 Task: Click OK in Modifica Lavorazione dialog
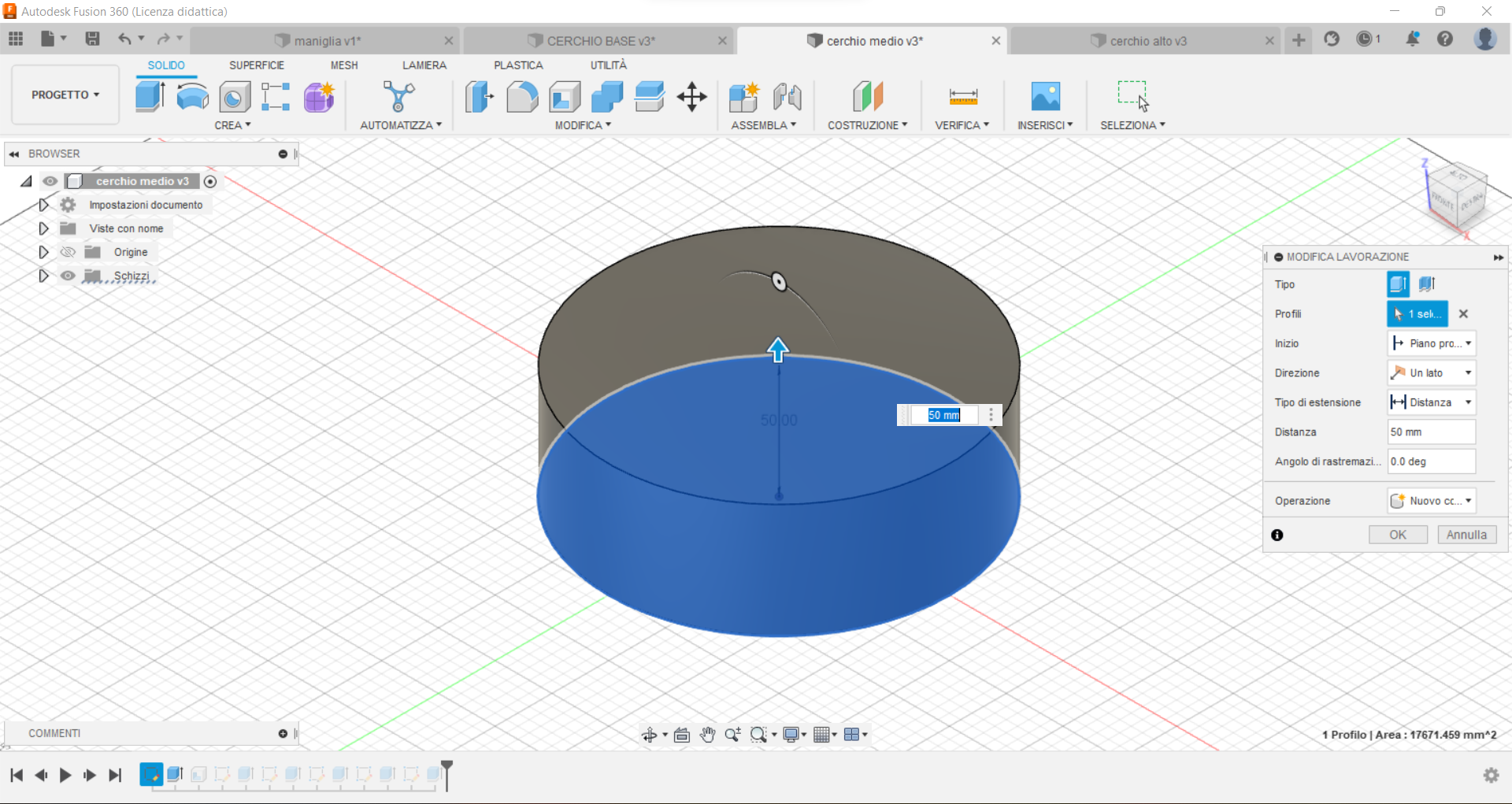pyautogui.click(x=1398, y=535)
